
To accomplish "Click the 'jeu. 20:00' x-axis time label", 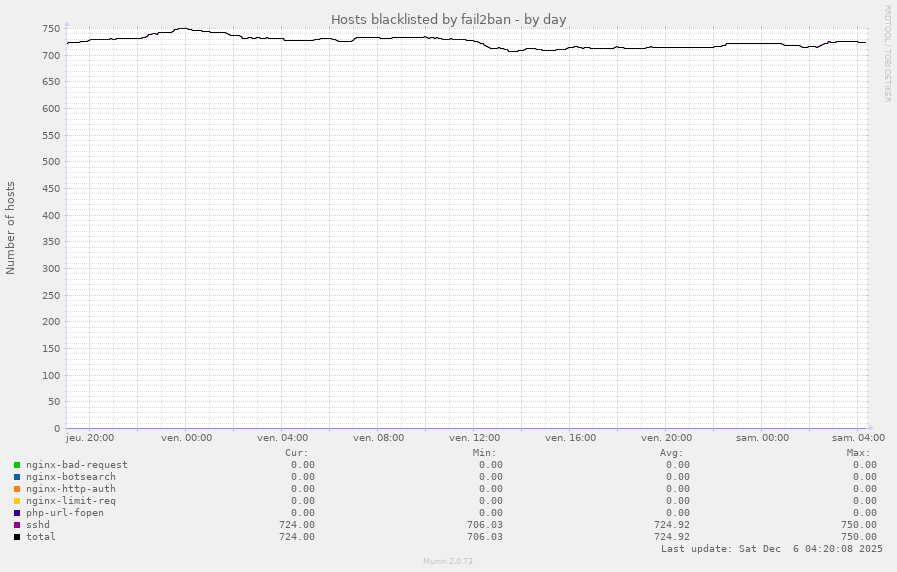I will click(90, 438).
